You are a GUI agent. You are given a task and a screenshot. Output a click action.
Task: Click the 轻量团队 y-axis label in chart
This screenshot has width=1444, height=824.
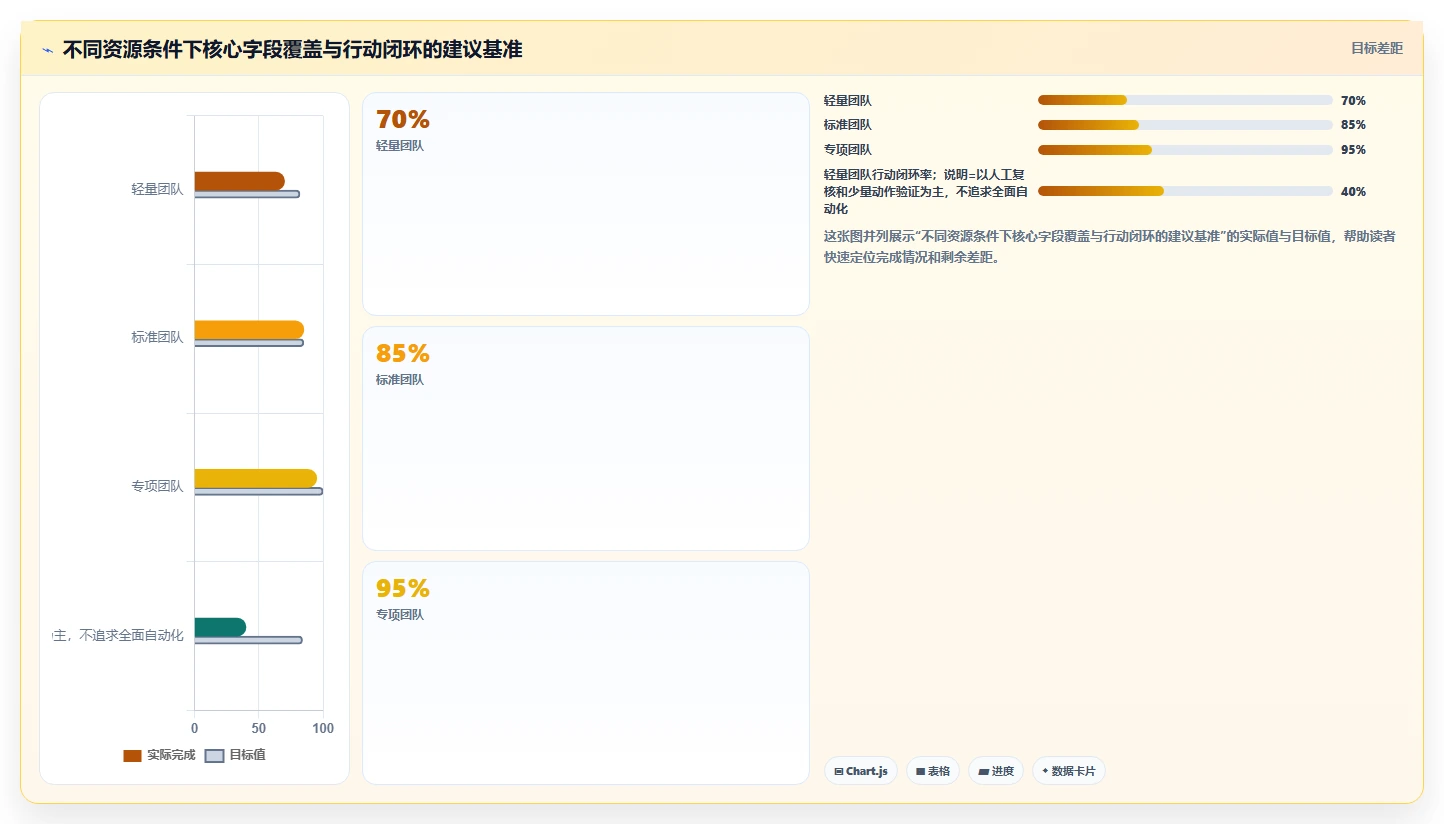tap(157, 189)
